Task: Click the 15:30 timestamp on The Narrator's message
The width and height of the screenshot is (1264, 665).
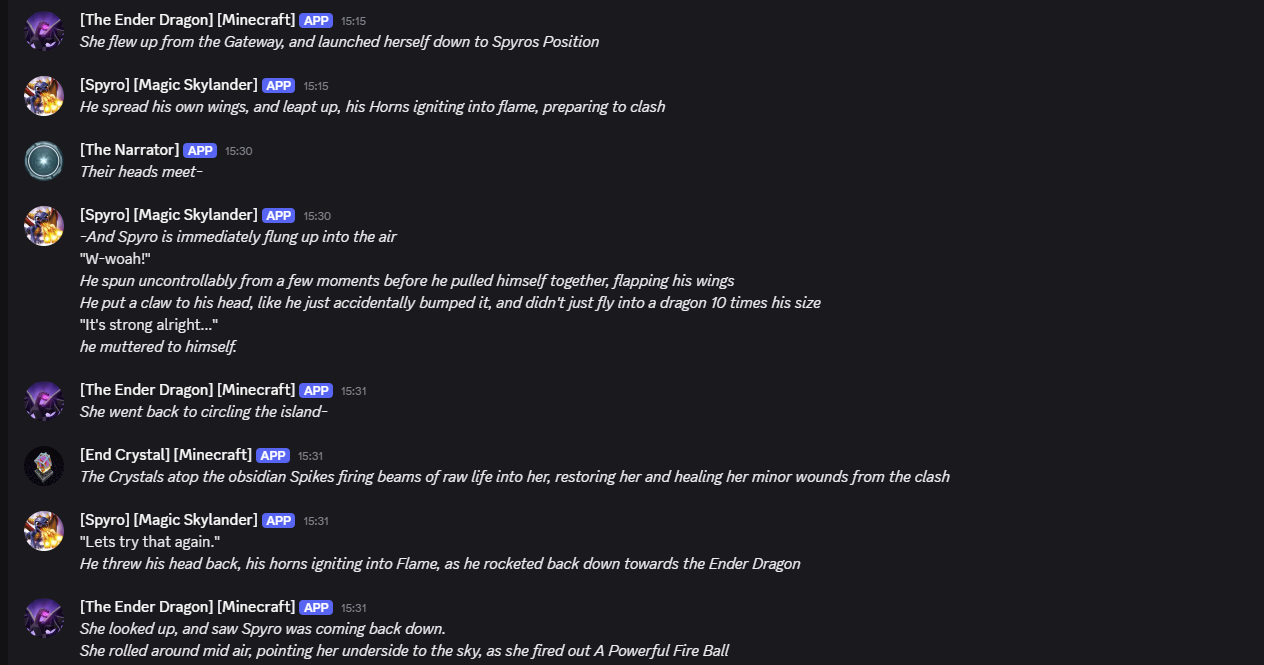Action: pos(238,151)
